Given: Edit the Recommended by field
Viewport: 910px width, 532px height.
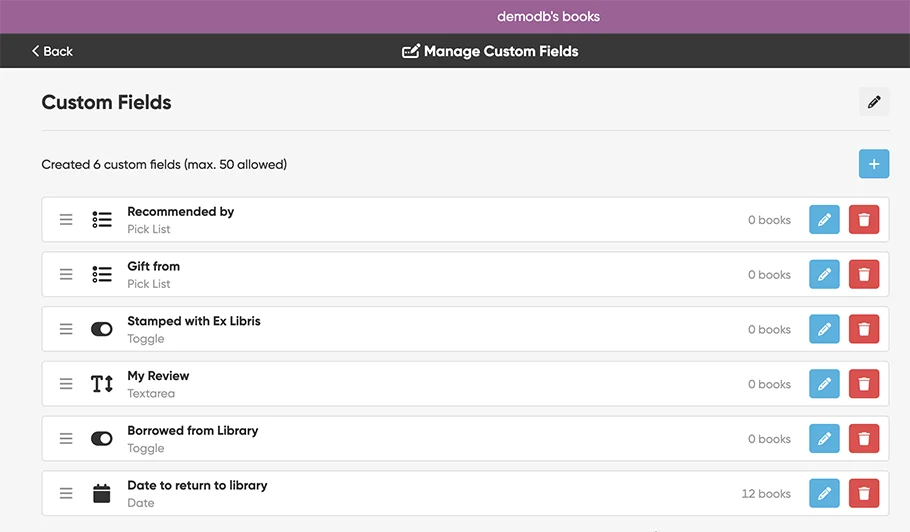Looking at the screenshot, I should click(824, 220).
